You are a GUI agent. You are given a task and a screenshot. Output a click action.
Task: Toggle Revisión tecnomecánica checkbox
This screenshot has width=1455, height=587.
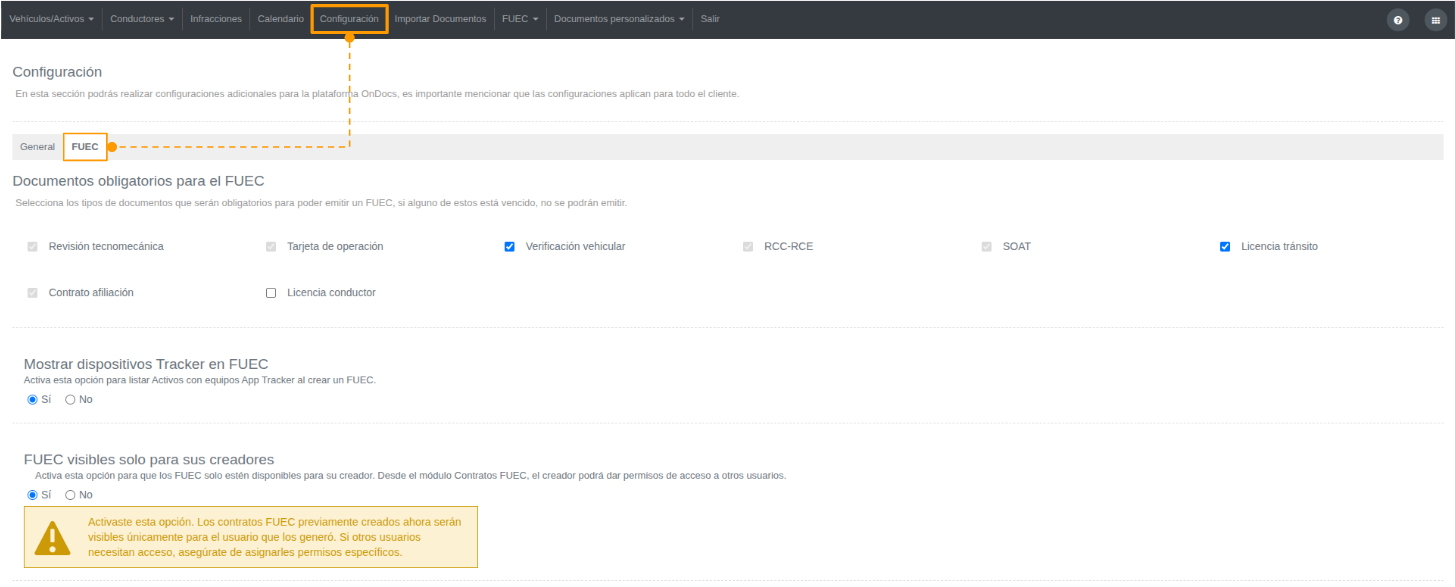[x=33, y=247]
